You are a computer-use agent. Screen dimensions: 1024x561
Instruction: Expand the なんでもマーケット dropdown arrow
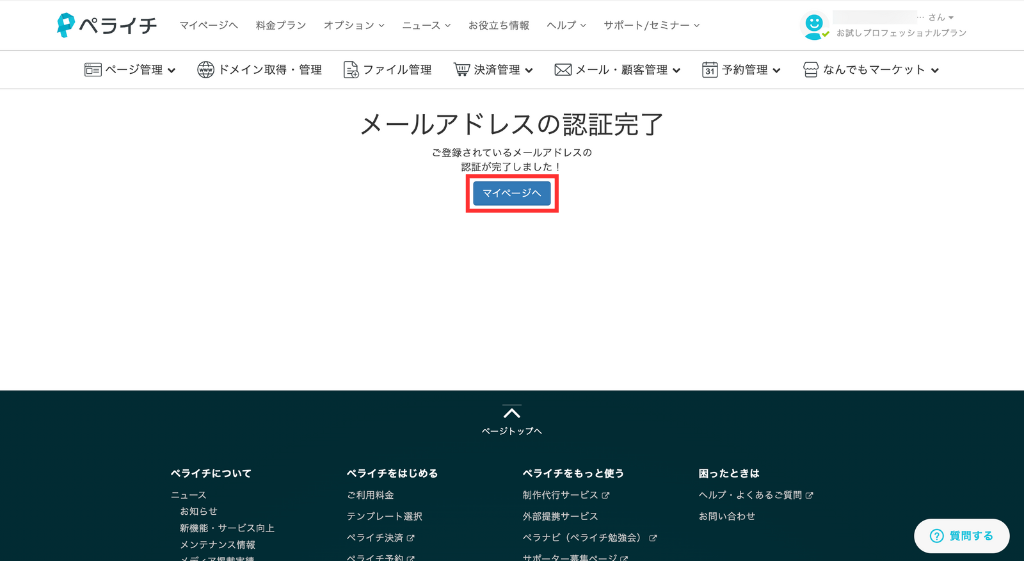point(935,71)
